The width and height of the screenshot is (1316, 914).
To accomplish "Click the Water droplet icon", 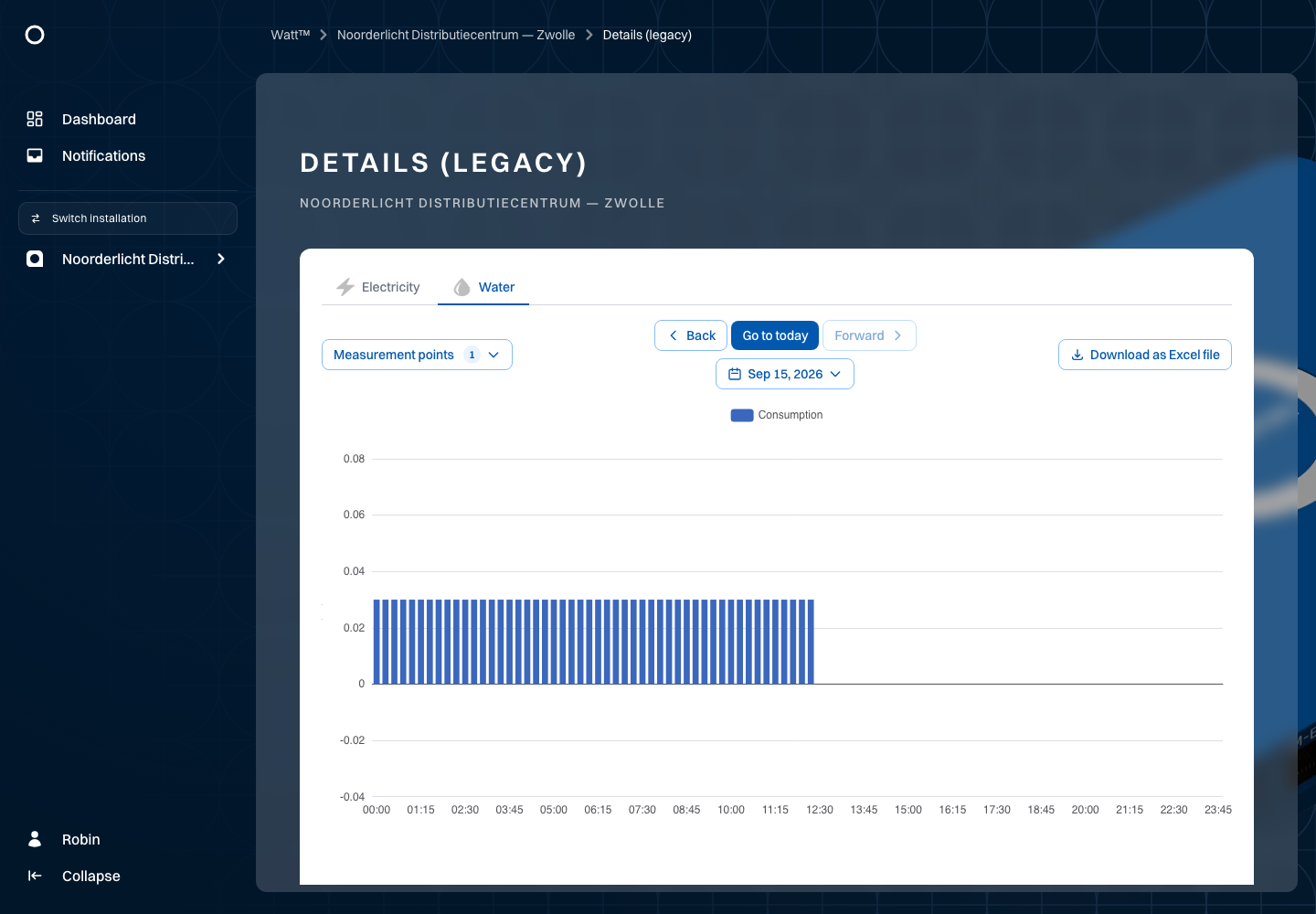I will (x=462, y=287).
